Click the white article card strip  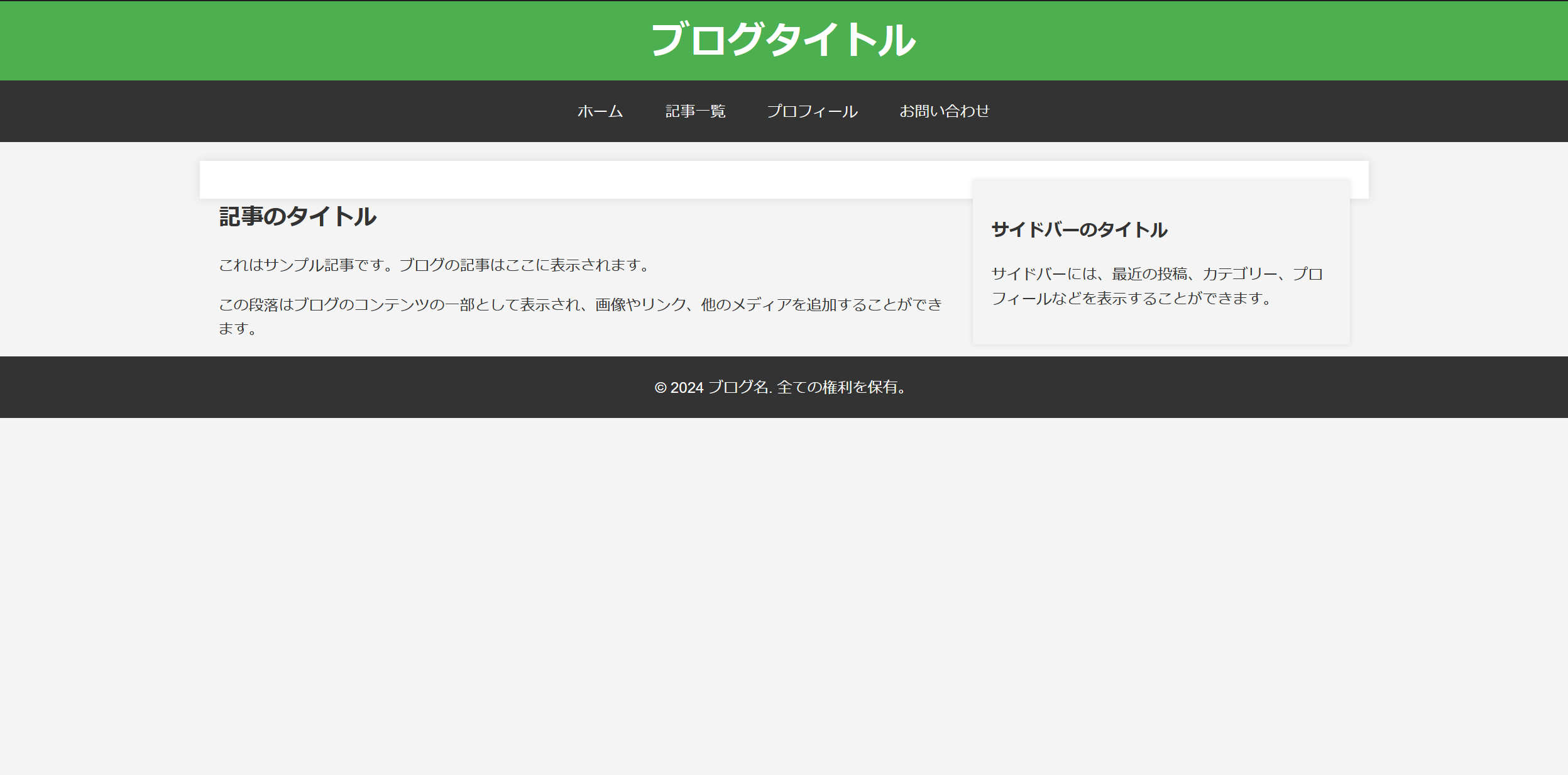pos(584,180)
